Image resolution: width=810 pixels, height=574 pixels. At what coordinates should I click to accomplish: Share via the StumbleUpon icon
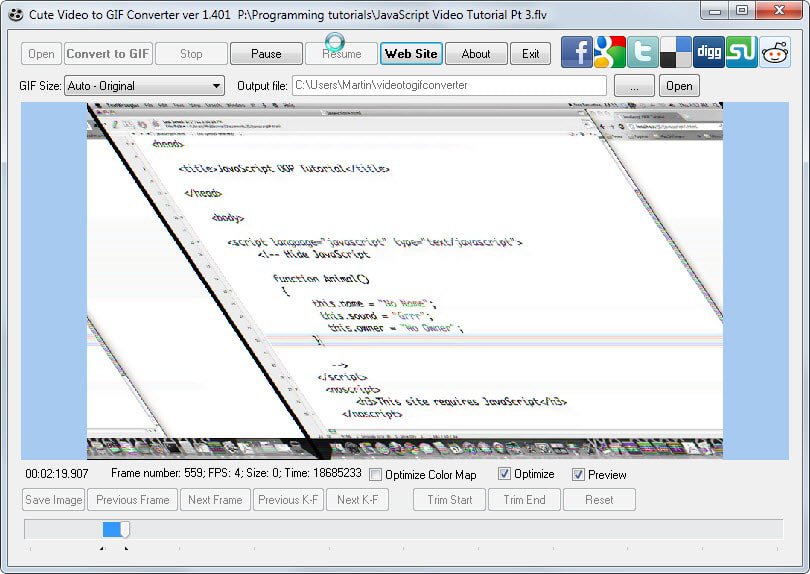coord(742,52)
